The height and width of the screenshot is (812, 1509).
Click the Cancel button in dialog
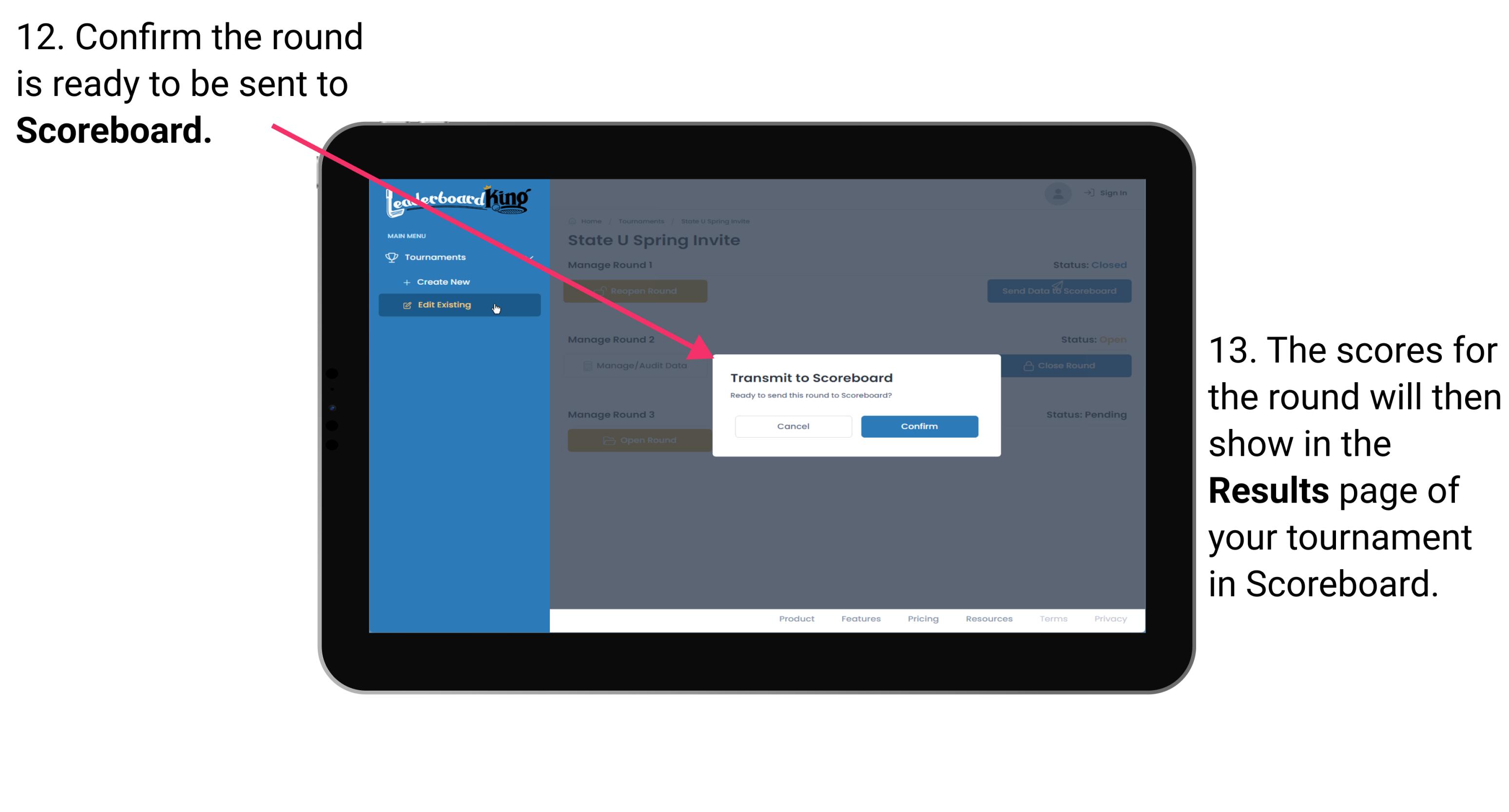(793, 426)
